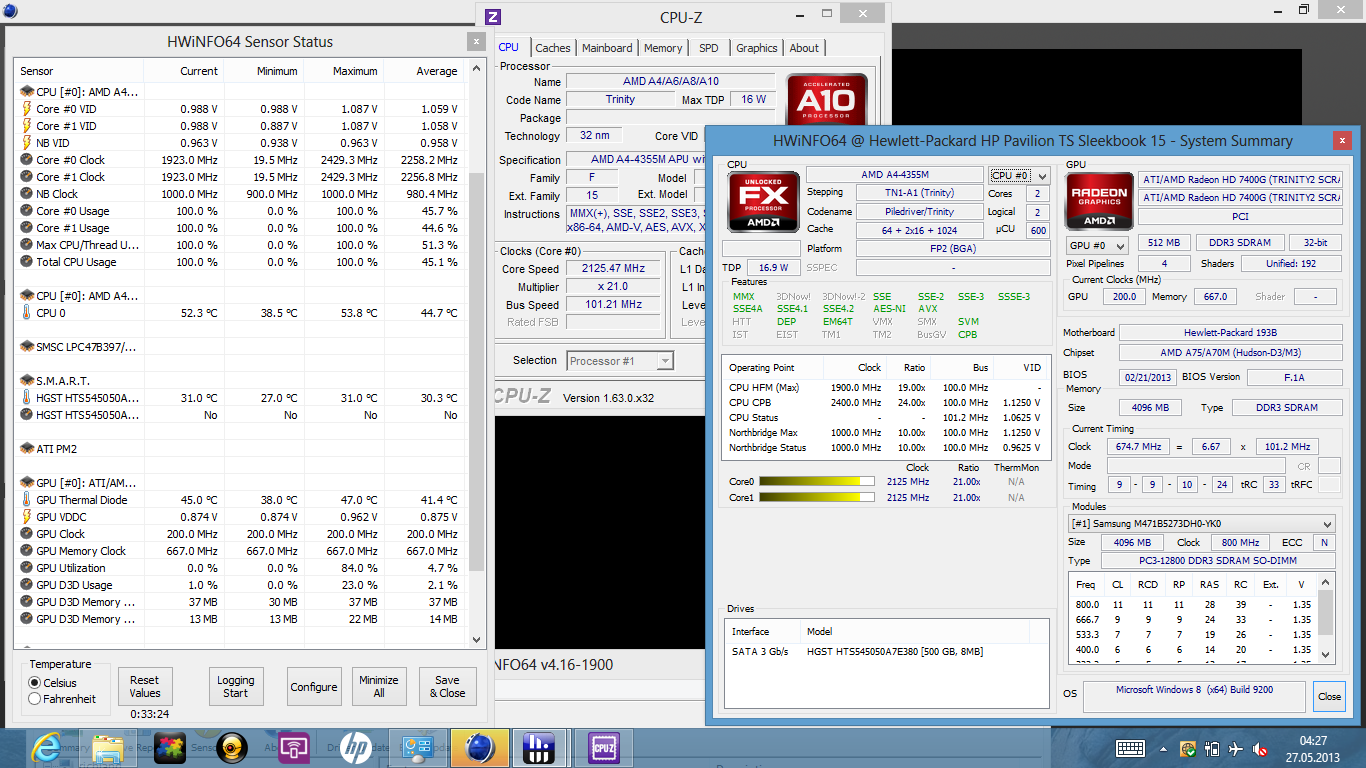Viewport: 1366px width, 768px height.
Task: Click the CPU 0 thermometer icon
Action: coord(27,313)
